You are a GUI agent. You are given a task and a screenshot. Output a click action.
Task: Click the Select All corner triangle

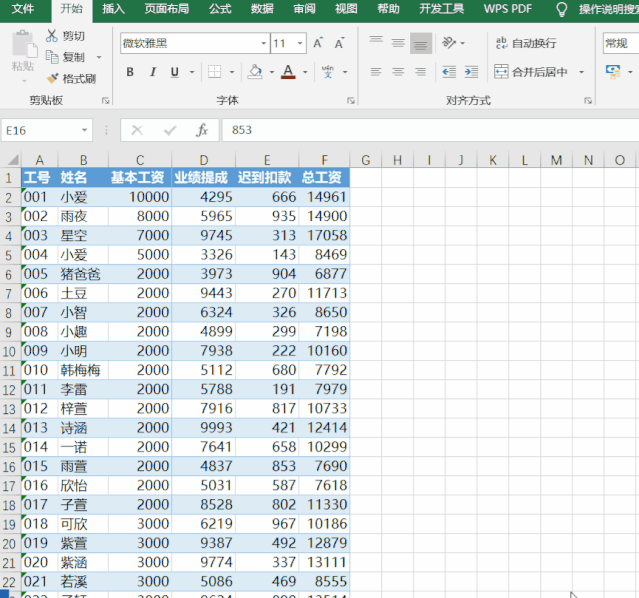pos(12,159)
